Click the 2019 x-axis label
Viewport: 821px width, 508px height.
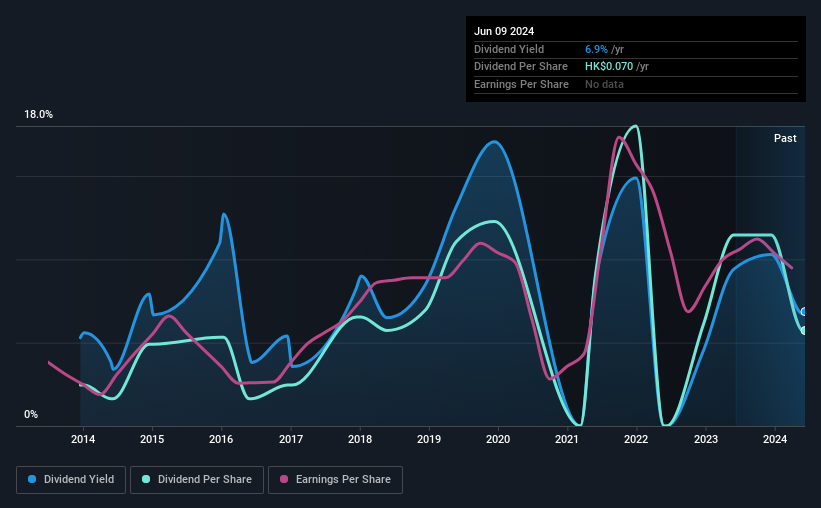429,439
